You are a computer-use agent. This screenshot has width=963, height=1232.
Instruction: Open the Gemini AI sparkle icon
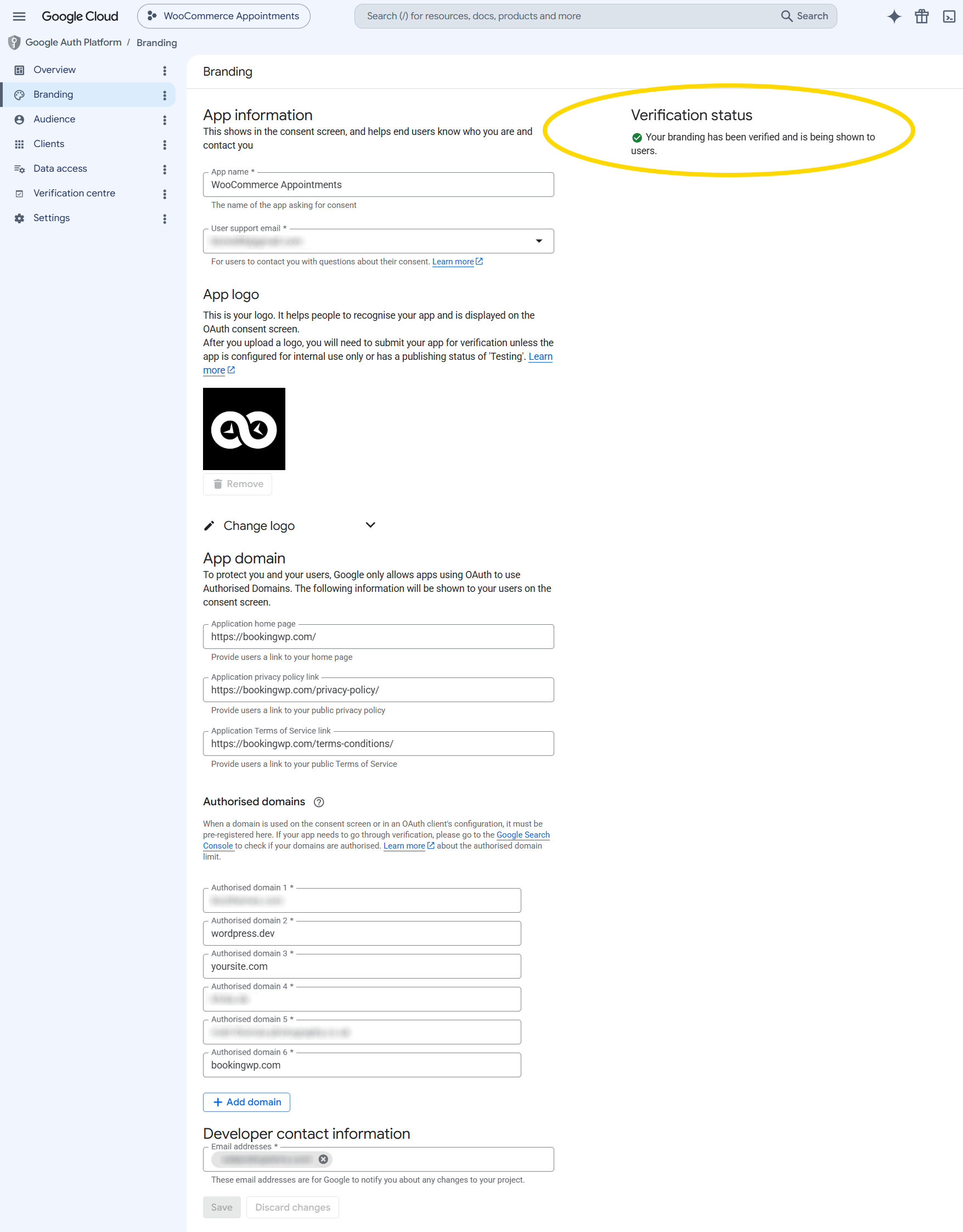tap(894, 16)
